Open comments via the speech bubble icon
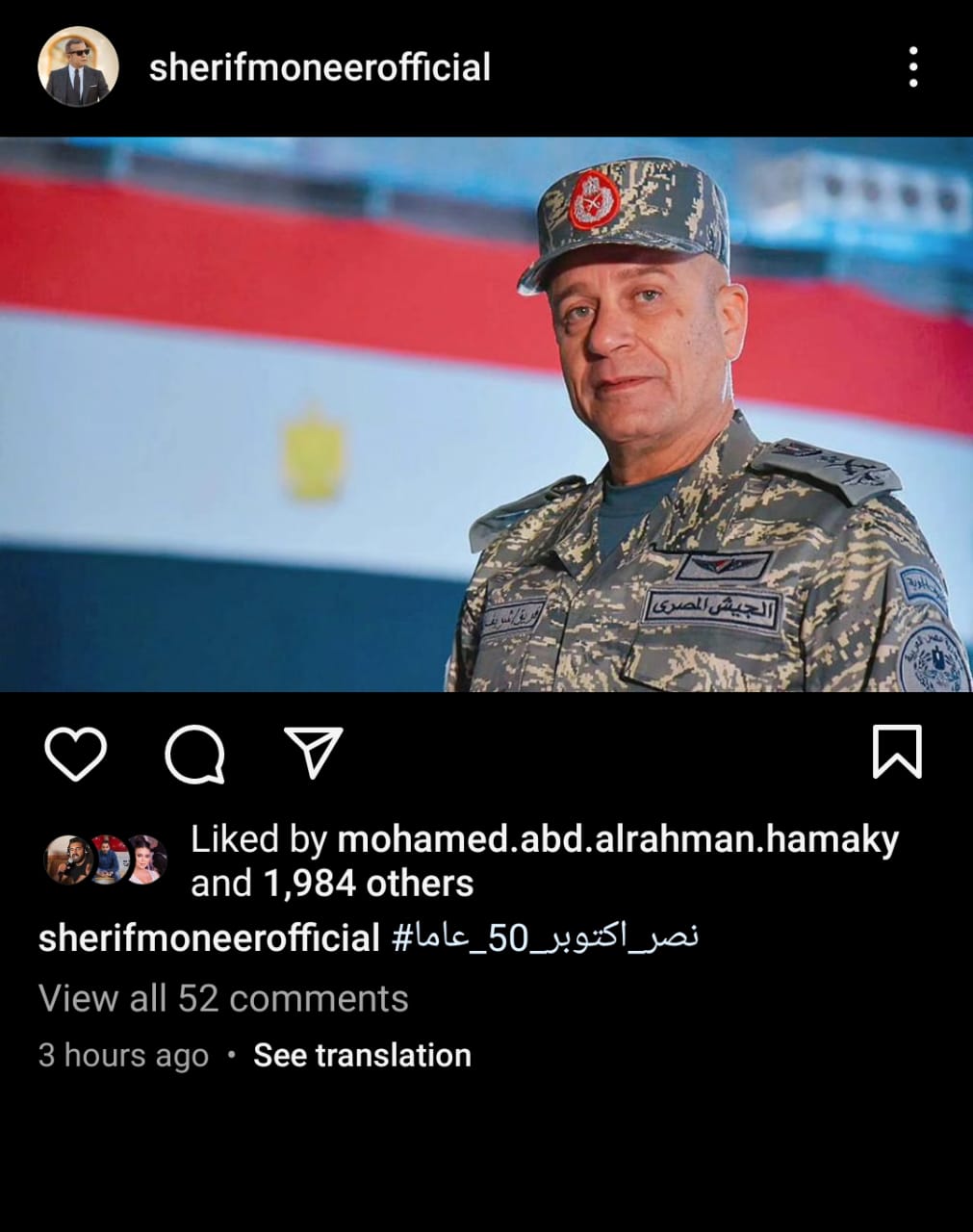 click(195, 754)
